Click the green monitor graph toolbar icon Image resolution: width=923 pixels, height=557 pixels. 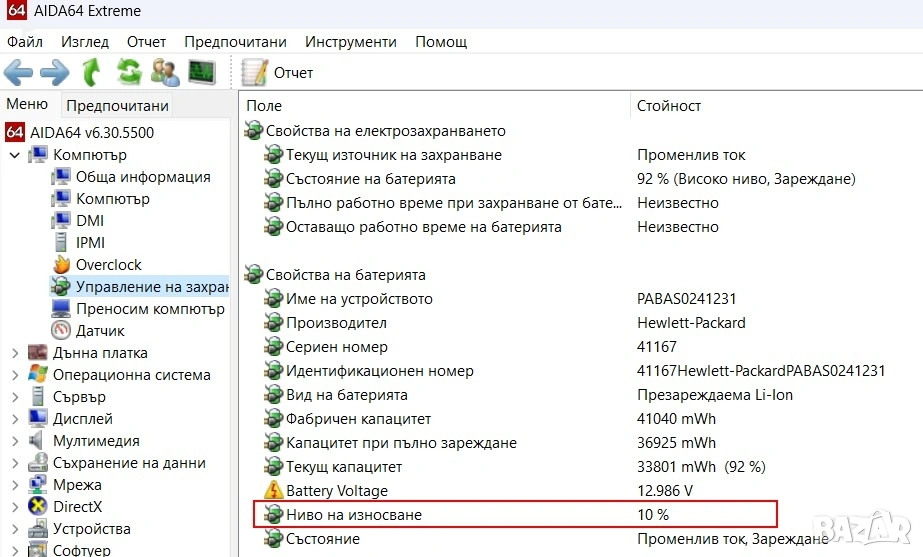click(x=202, y=72)
